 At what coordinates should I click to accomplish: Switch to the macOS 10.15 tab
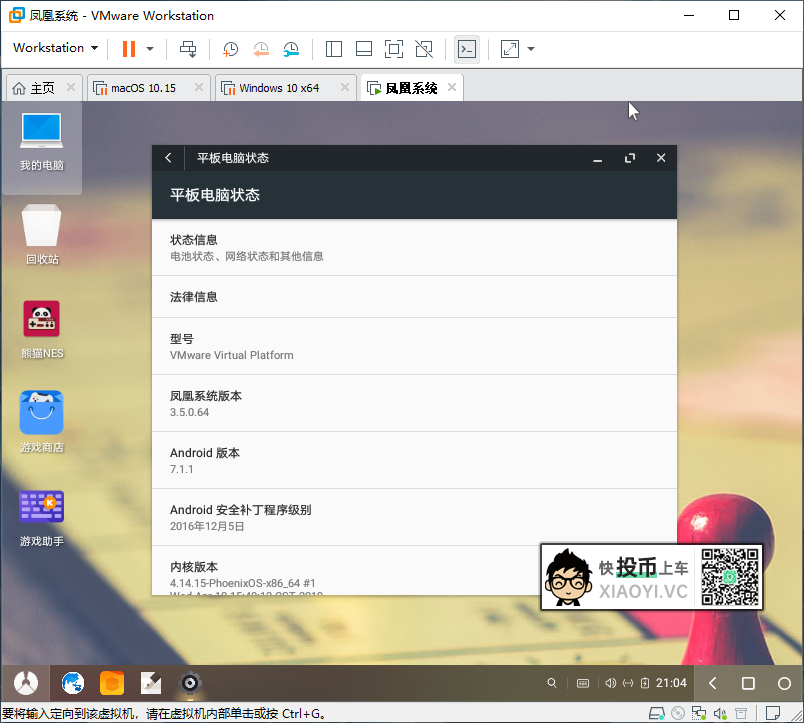pos(143,88)
